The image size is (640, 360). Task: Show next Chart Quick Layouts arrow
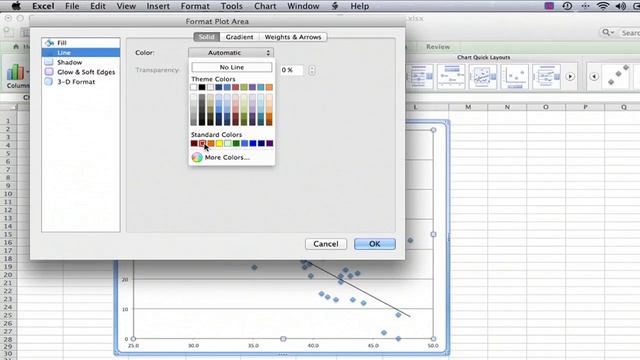(570, 76)
